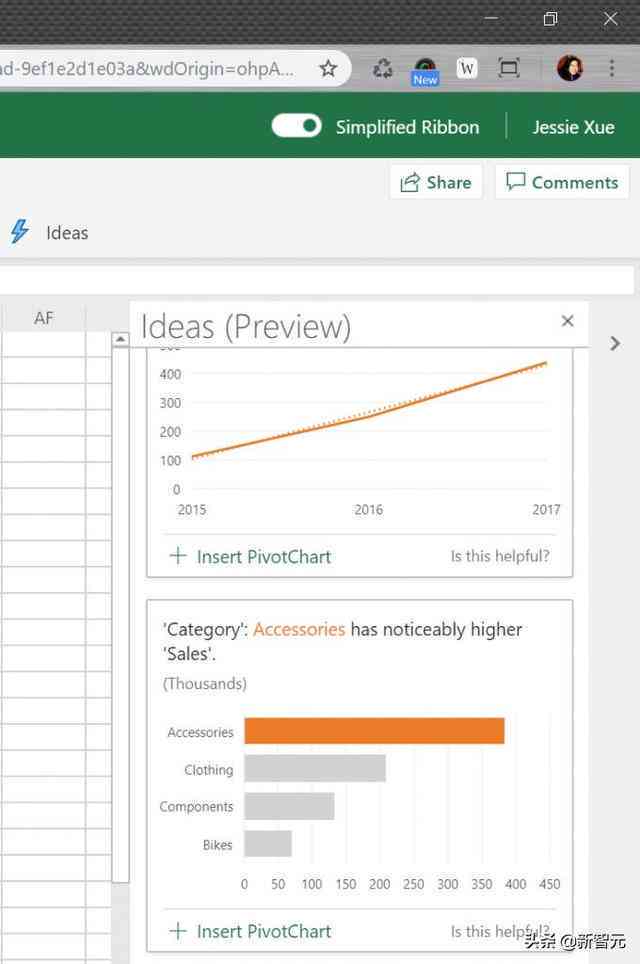This screenshot has width=640, height=964.
Task: Insert PivotChart for the trend line chart
Action: 250,556
